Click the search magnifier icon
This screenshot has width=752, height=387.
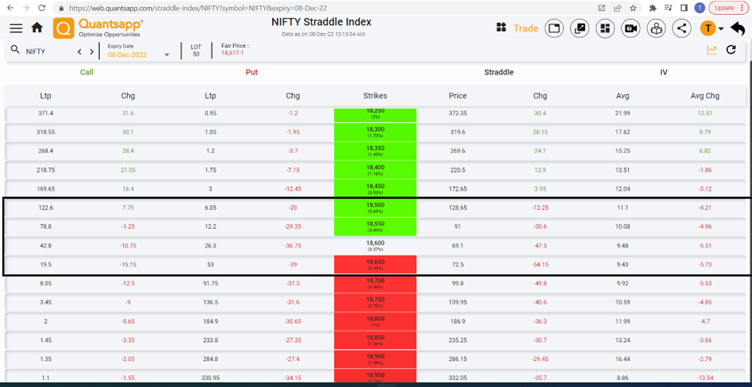15,50
